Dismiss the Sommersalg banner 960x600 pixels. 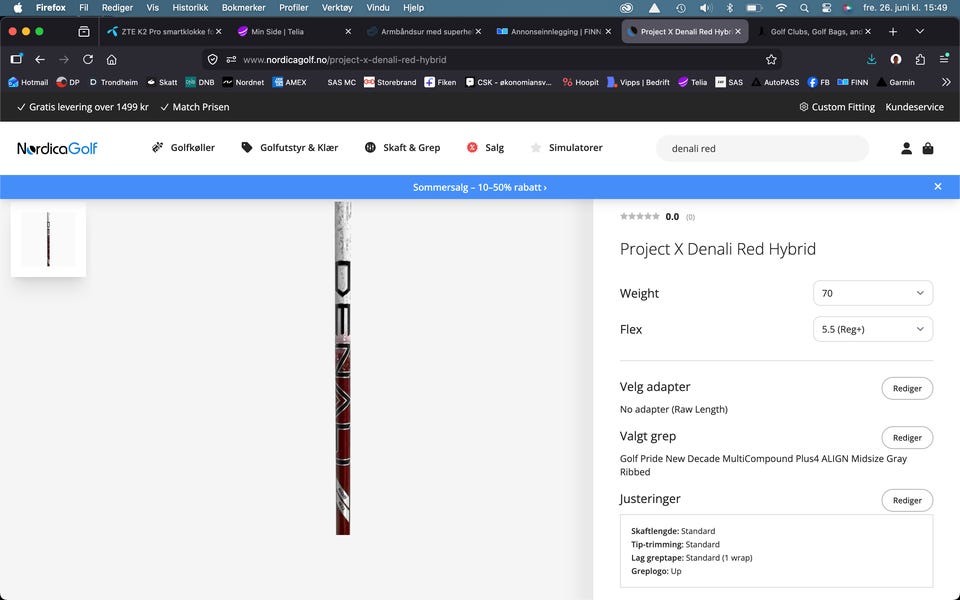tap(937, 187)
